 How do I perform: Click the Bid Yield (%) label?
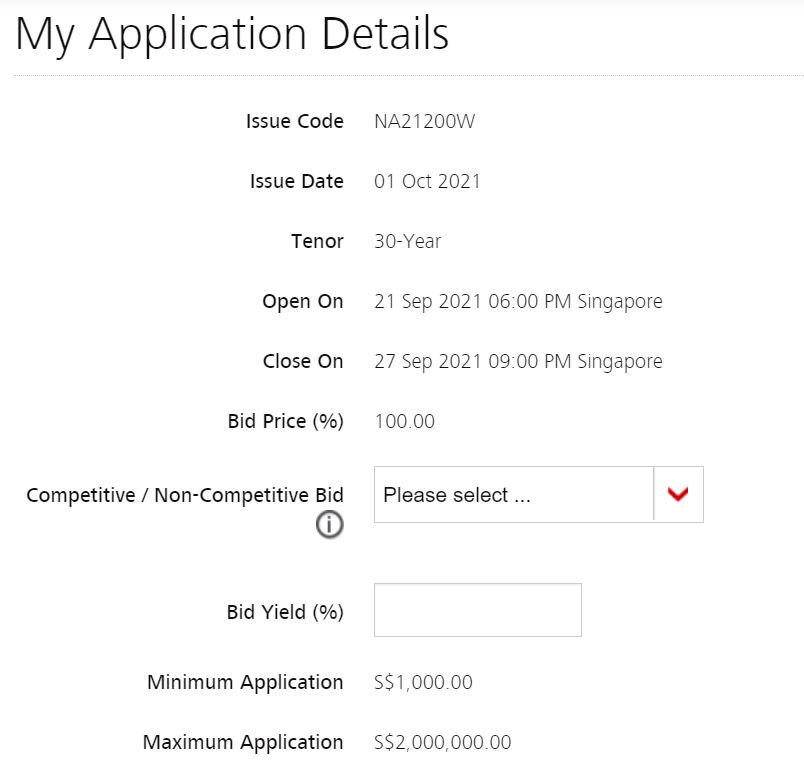[285, 612]
